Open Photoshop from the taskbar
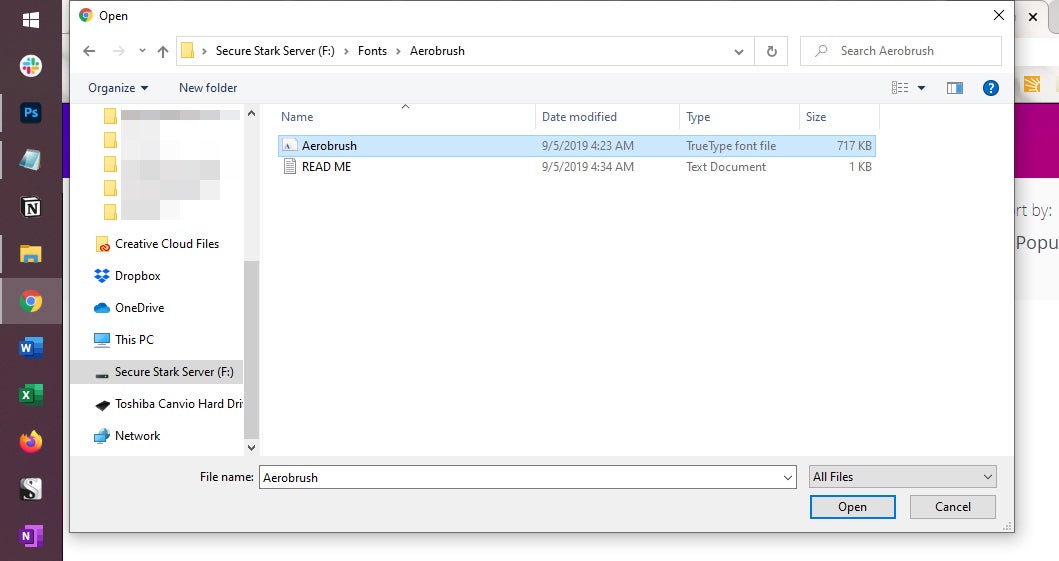1059x561 pixels. [x=31, y=113]
